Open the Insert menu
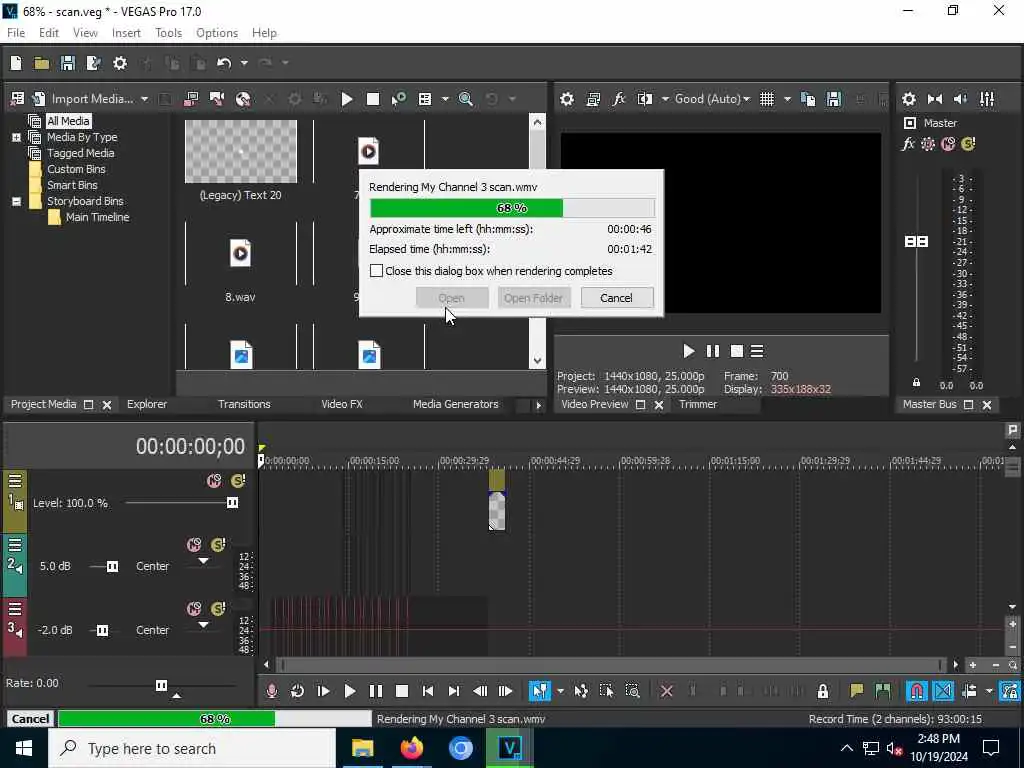 click(126, 33)
